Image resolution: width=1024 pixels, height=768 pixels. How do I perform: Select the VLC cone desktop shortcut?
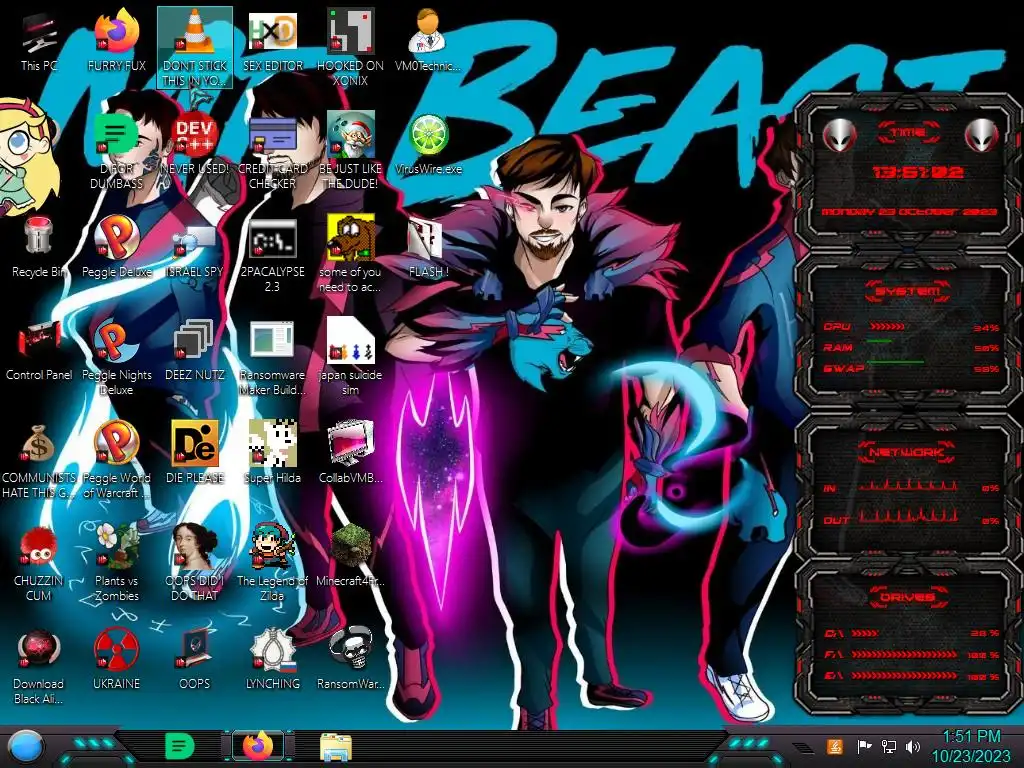tap(195, 48)
